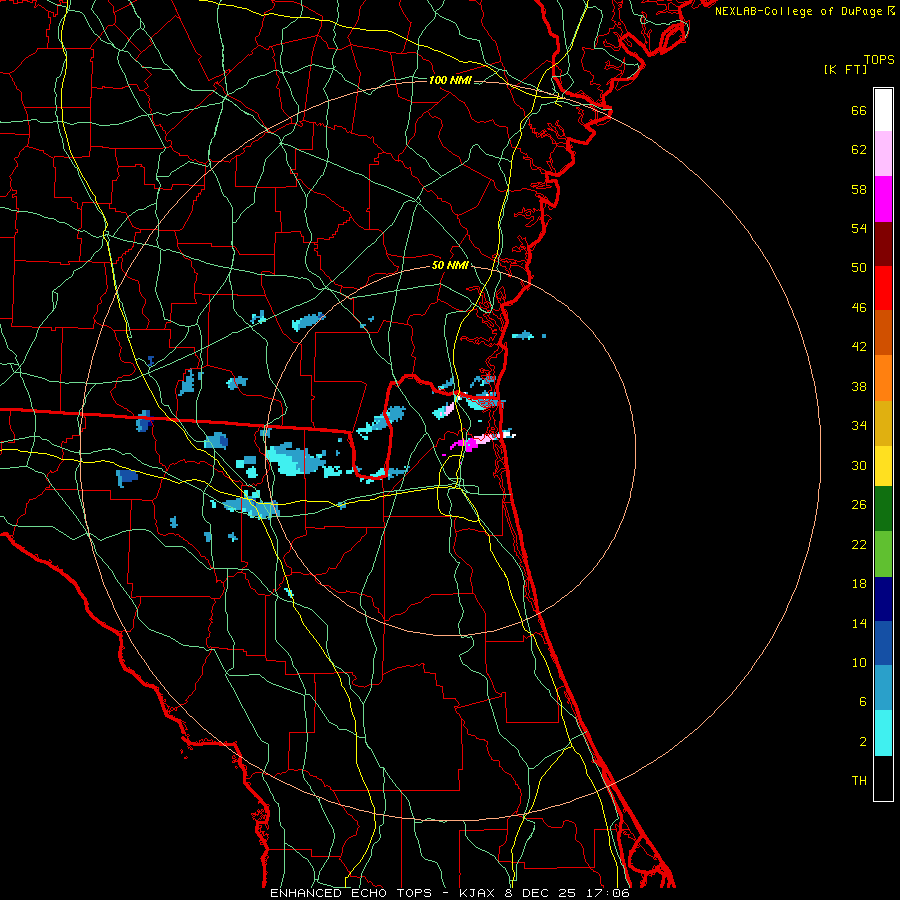Screen dimensions: 900x900
Task: Click the TOPS legend title
Action: 879,59
